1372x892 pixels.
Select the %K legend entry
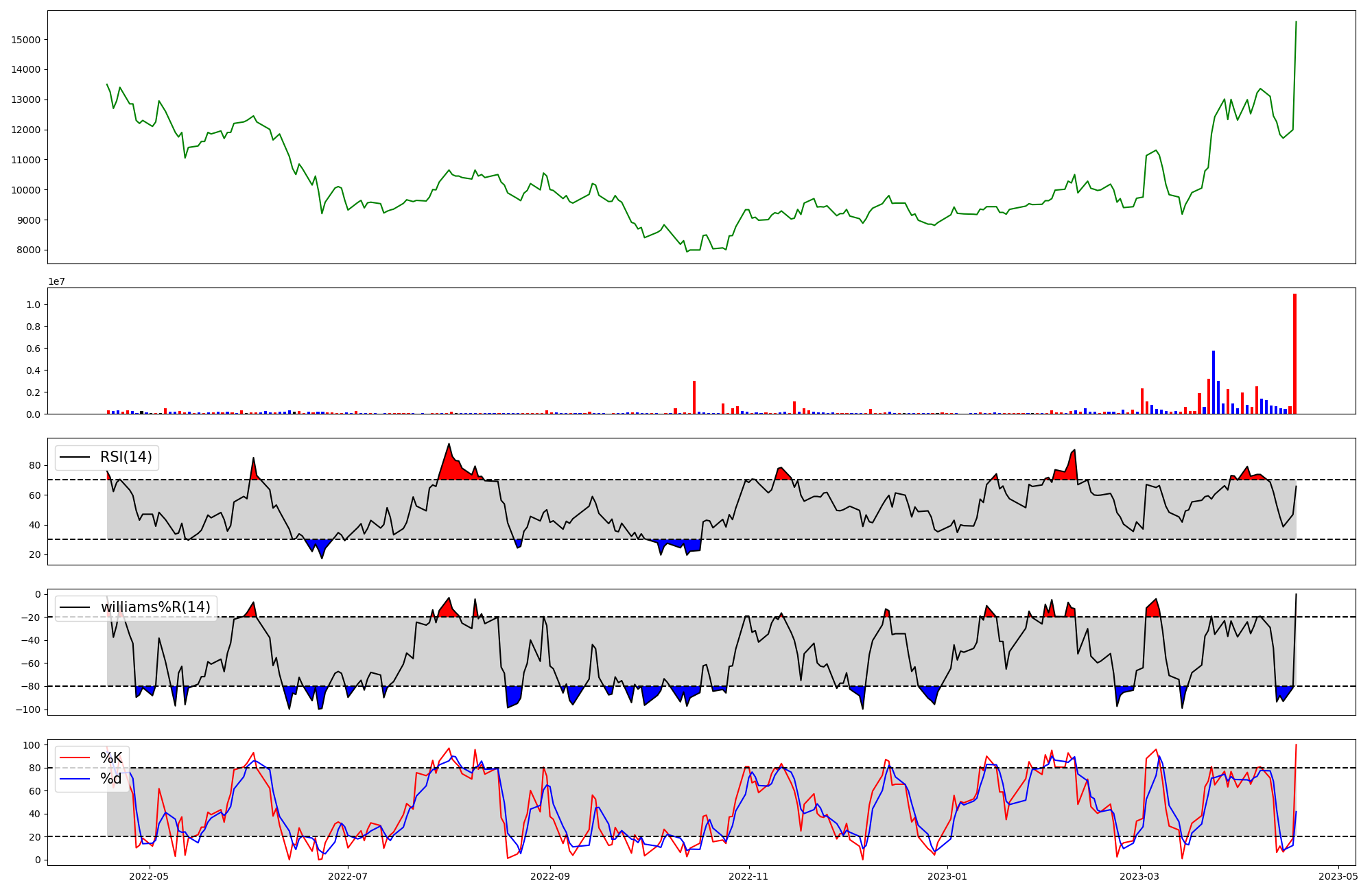(x=111, y=758)
